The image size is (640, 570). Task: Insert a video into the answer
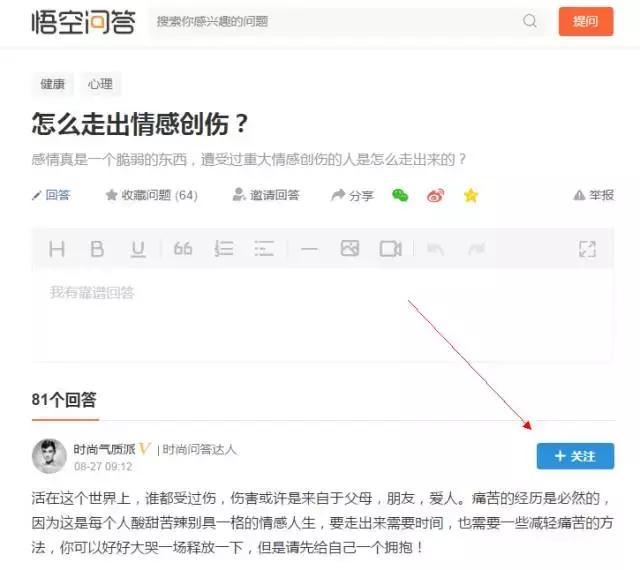click(x=391, y=249)
